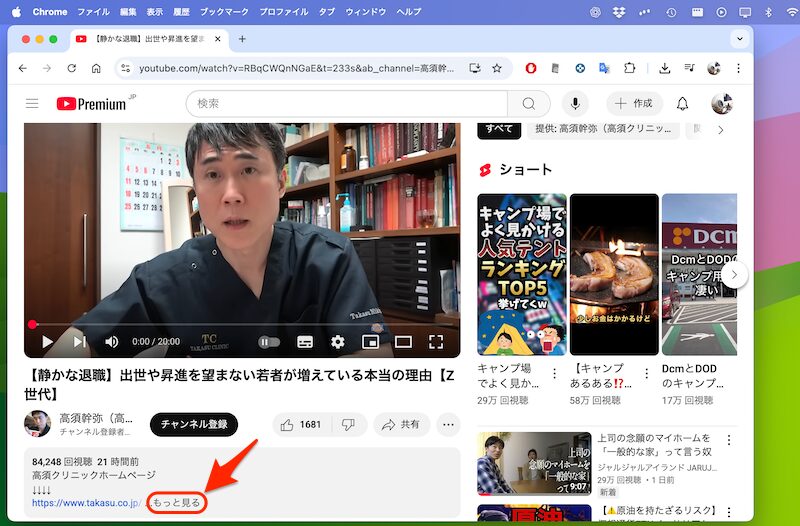The width and height of the screenshot is (800, 526).
Task: Enter fullscreen mode
Action: (436, 342)
